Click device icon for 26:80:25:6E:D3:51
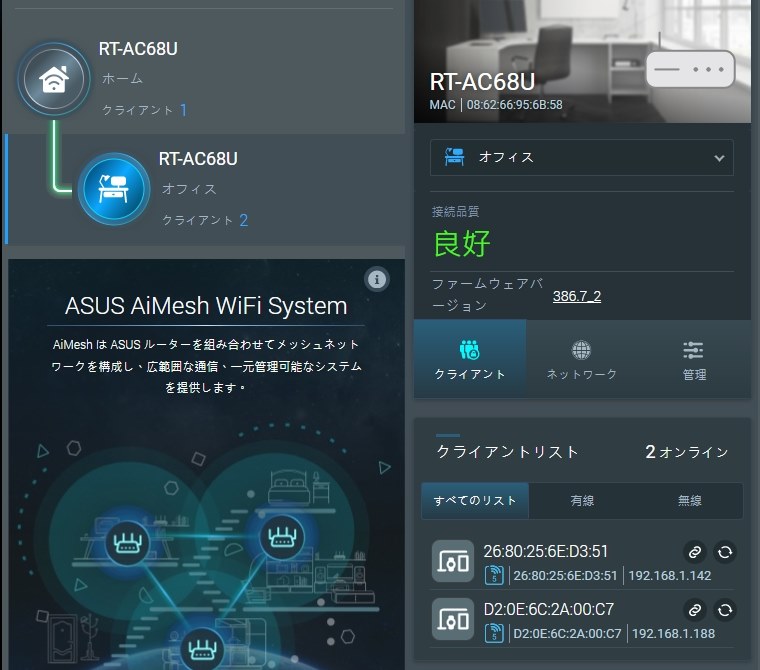This screenshot has height=670, width=760. point(453,561)
